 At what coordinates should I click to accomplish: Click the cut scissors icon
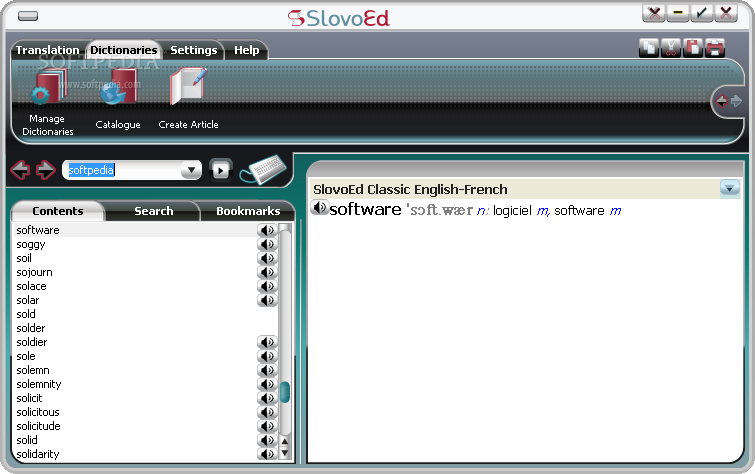click(671, 48)
